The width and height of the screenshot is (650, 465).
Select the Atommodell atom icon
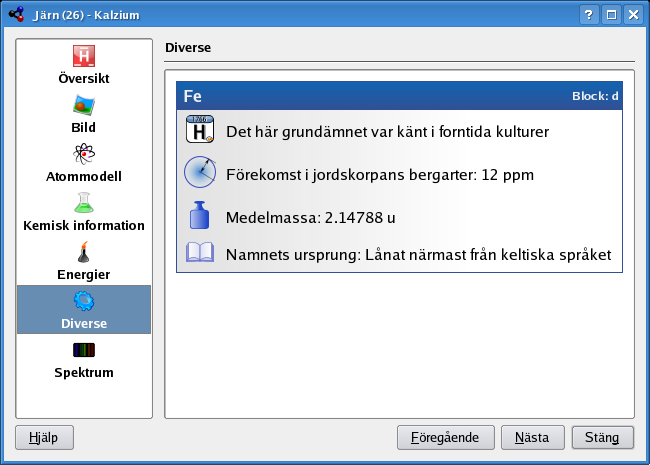point(84,154)
